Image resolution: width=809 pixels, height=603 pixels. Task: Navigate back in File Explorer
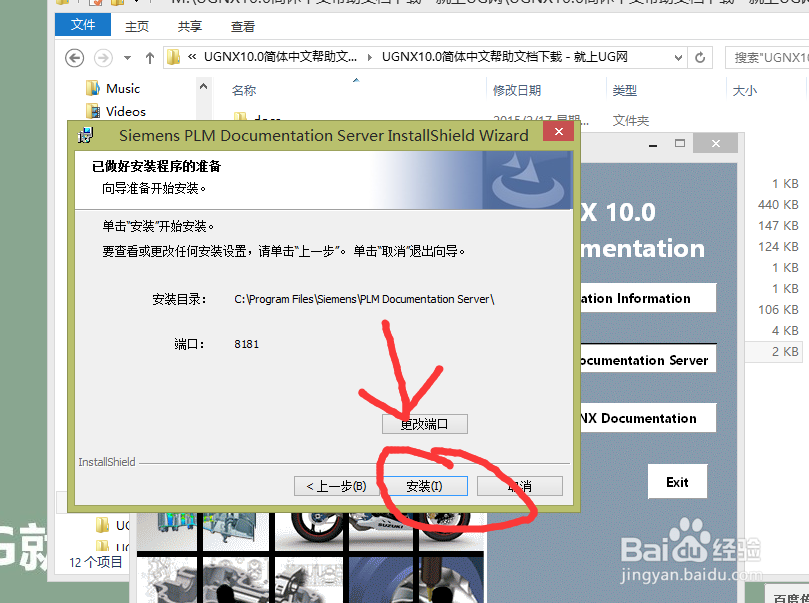click(74, 58)
